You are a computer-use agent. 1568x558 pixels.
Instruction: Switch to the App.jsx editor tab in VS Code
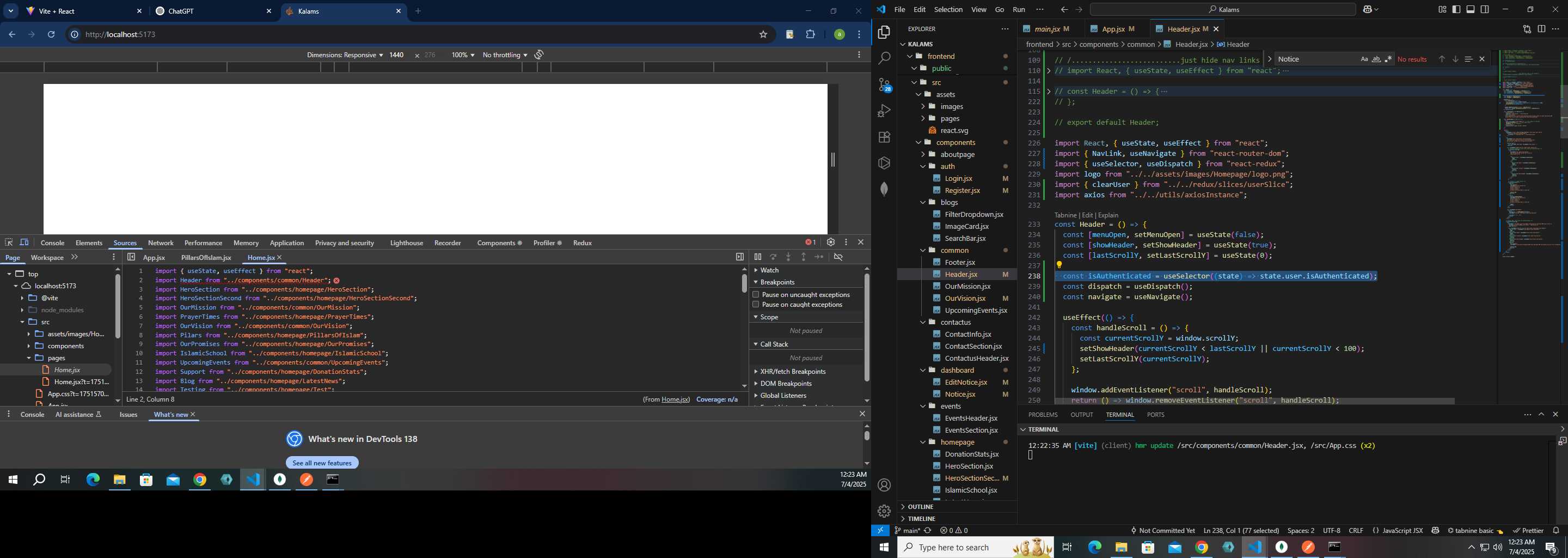[1113, 29]
